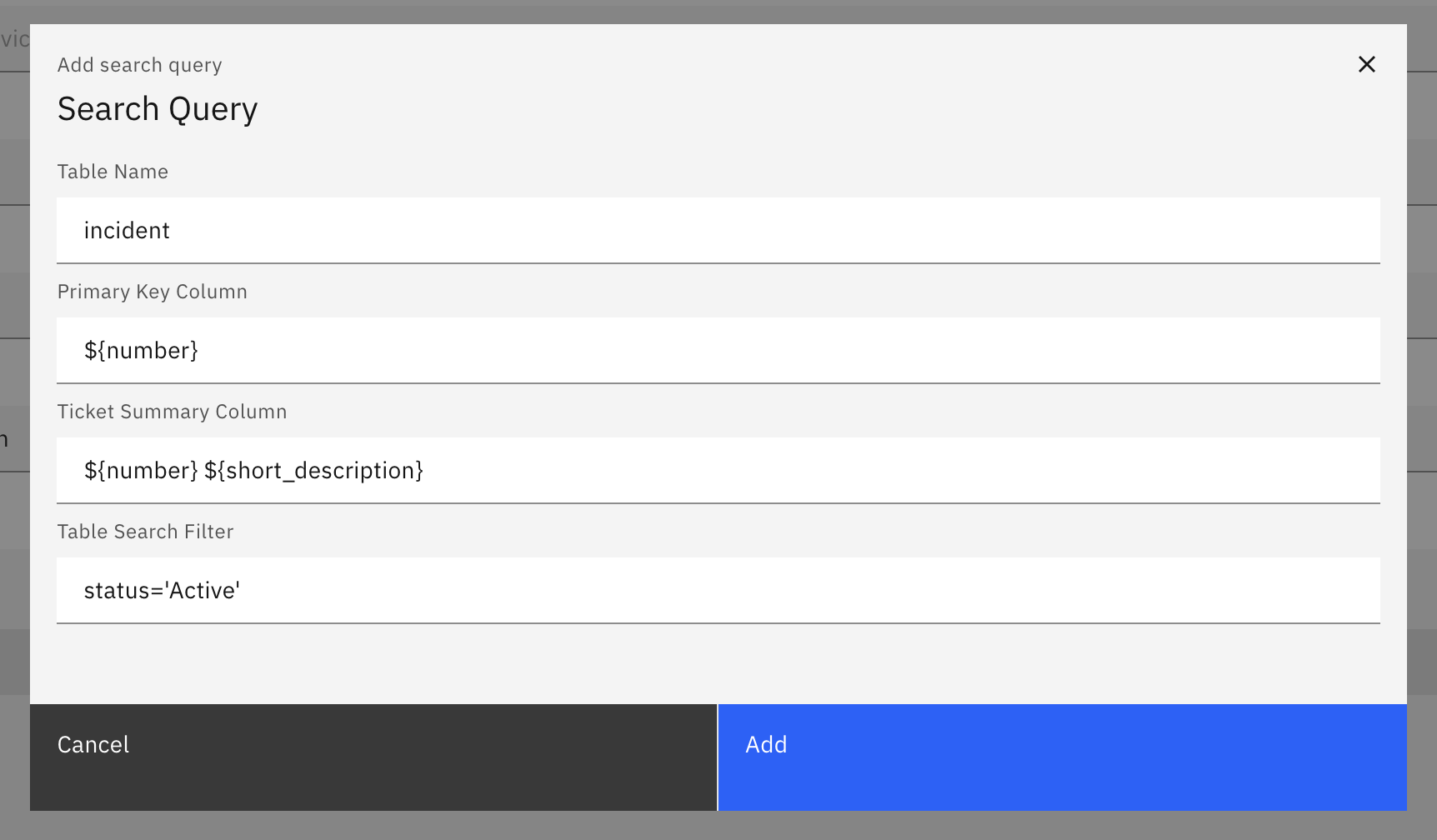Viewport: 1437px width, 840px height.
Task: Click the Table Search Filter label
Action: pos(145,532)
